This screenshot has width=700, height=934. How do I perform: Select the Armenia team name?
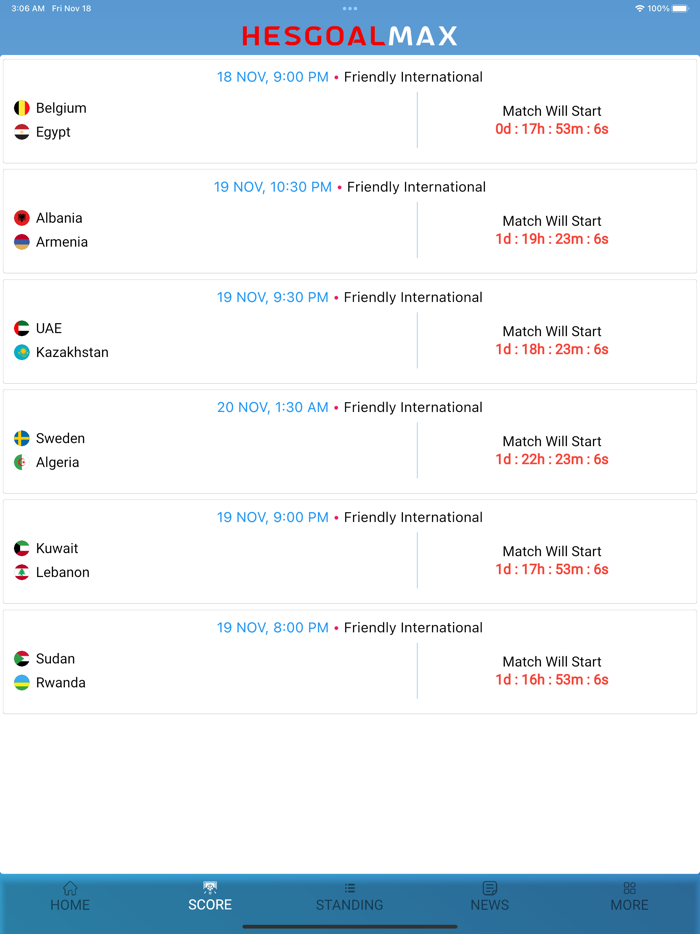coord(62,242)
